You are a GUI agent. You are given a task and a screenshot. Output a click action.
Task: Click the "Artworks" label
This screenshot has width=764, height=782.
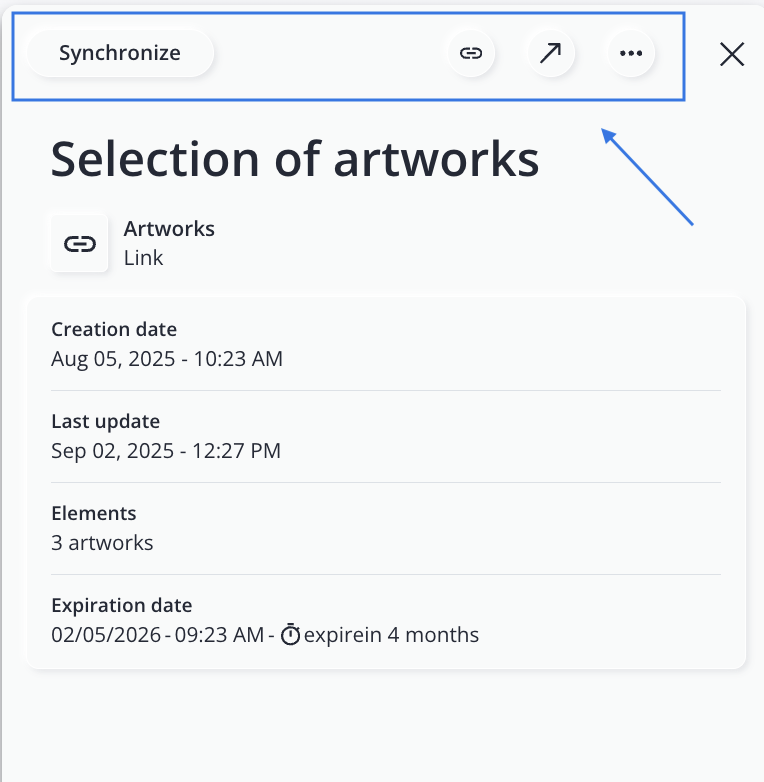coord(169,228)
